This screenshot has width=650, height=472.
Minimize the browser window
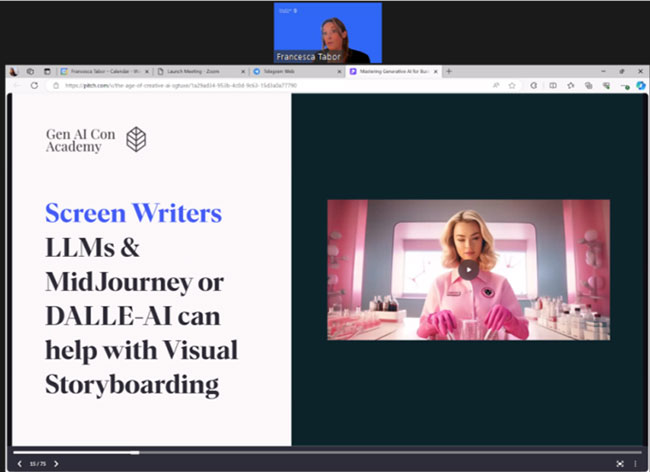coord(603,71)
